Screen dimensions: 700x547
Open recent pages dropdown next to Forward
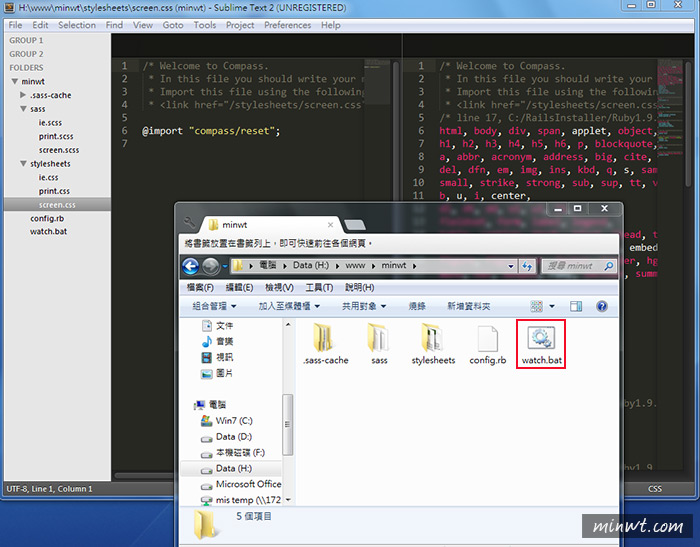(225, 267)
